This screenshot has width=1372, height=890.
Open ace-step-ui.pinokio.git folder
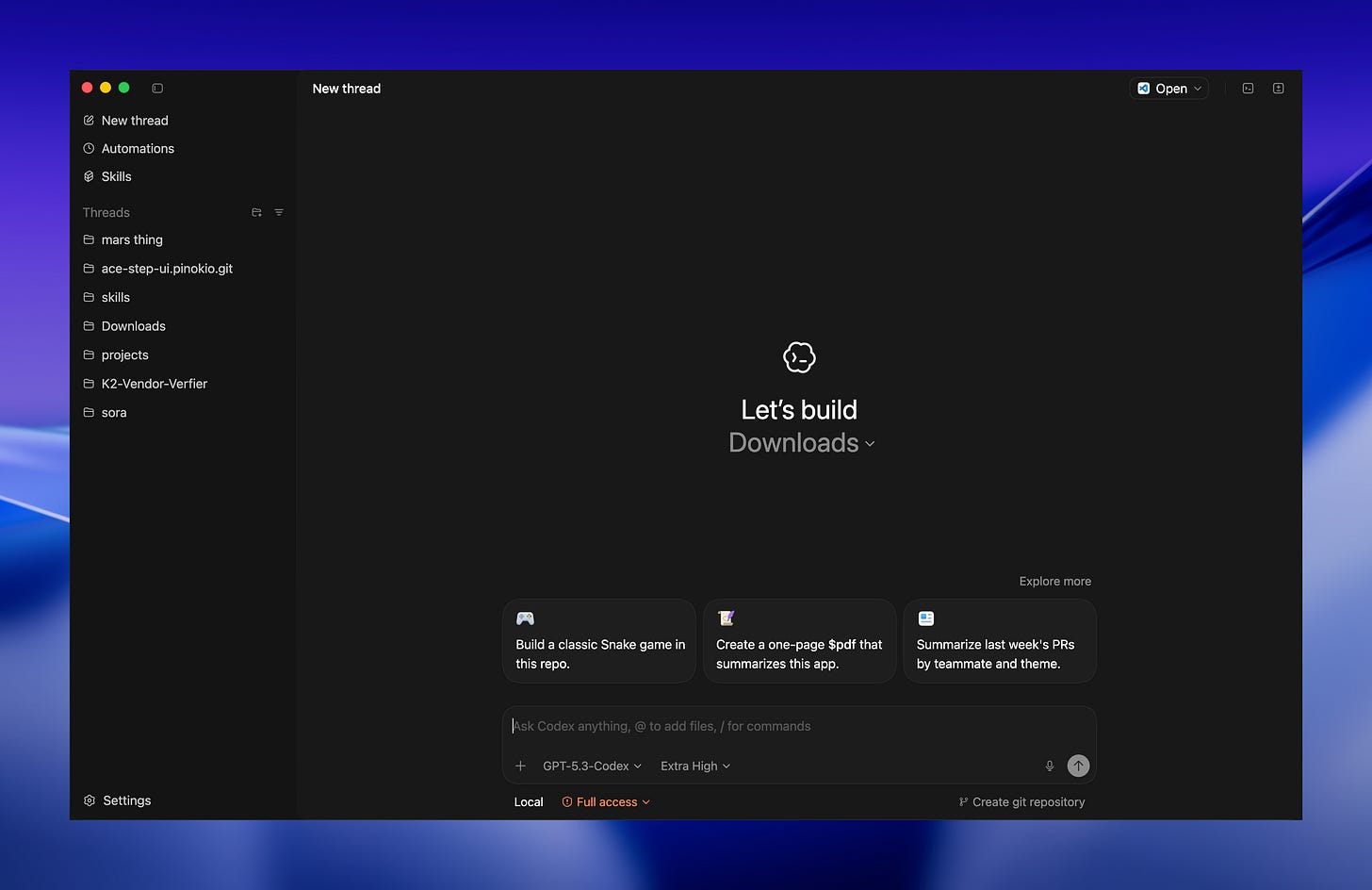point(167,269)
